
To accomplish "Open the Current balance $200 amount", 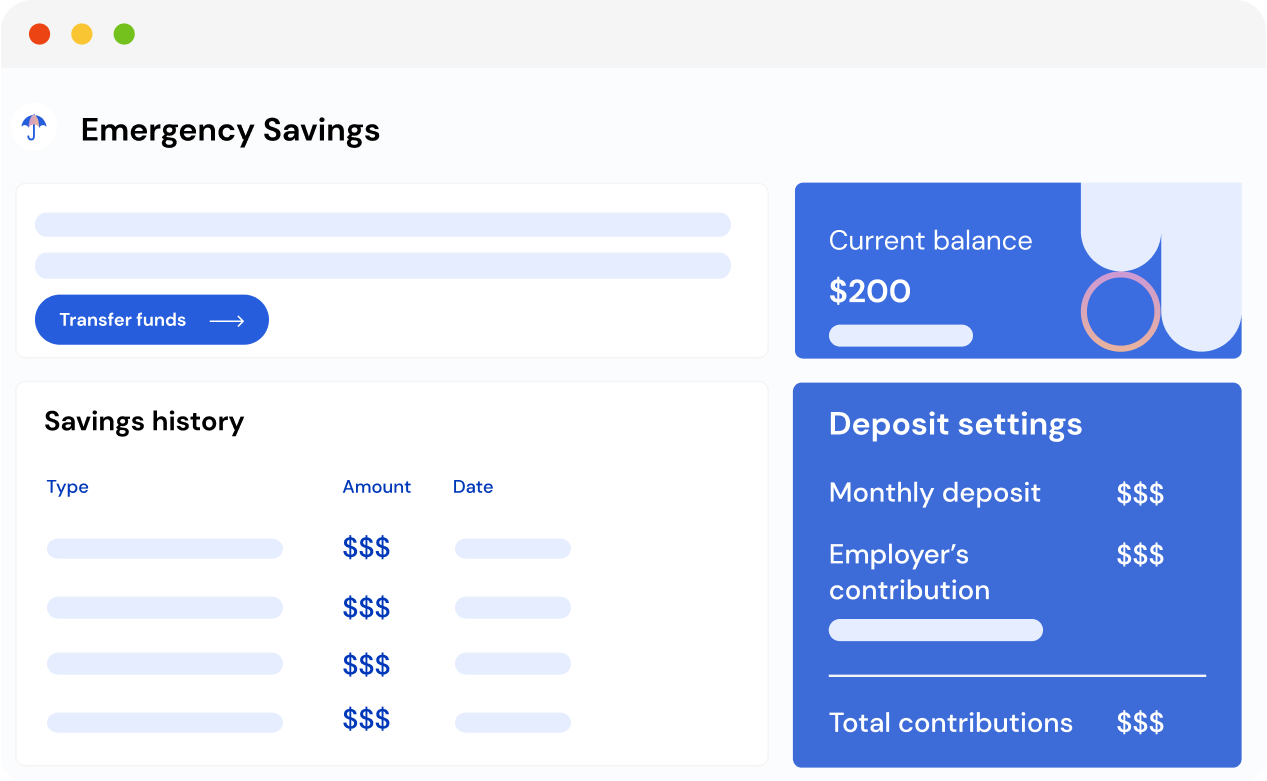I will (870, 292).
